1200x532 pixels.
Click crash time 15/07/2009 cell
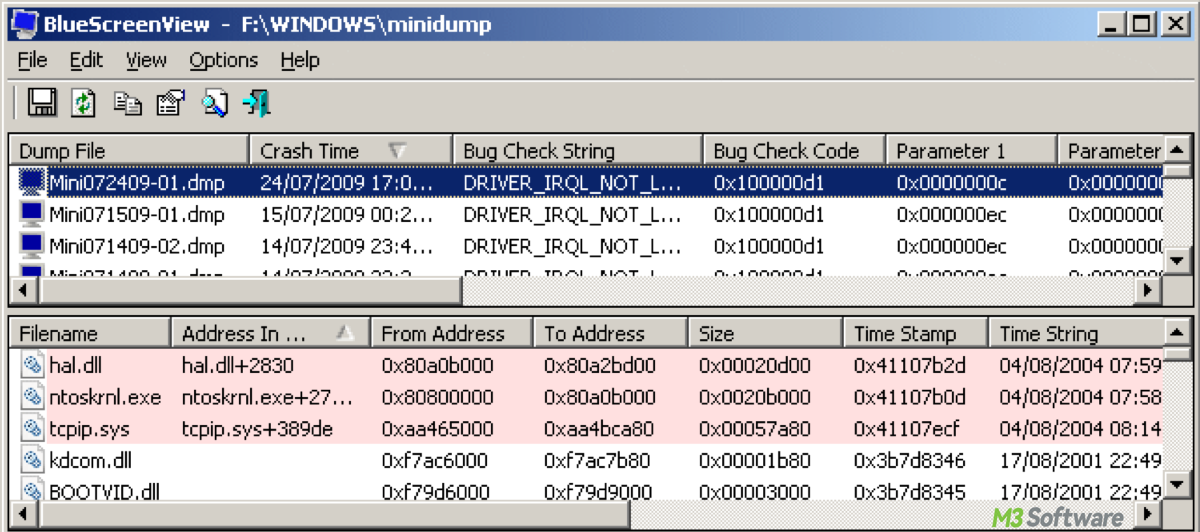pos(349,214)
